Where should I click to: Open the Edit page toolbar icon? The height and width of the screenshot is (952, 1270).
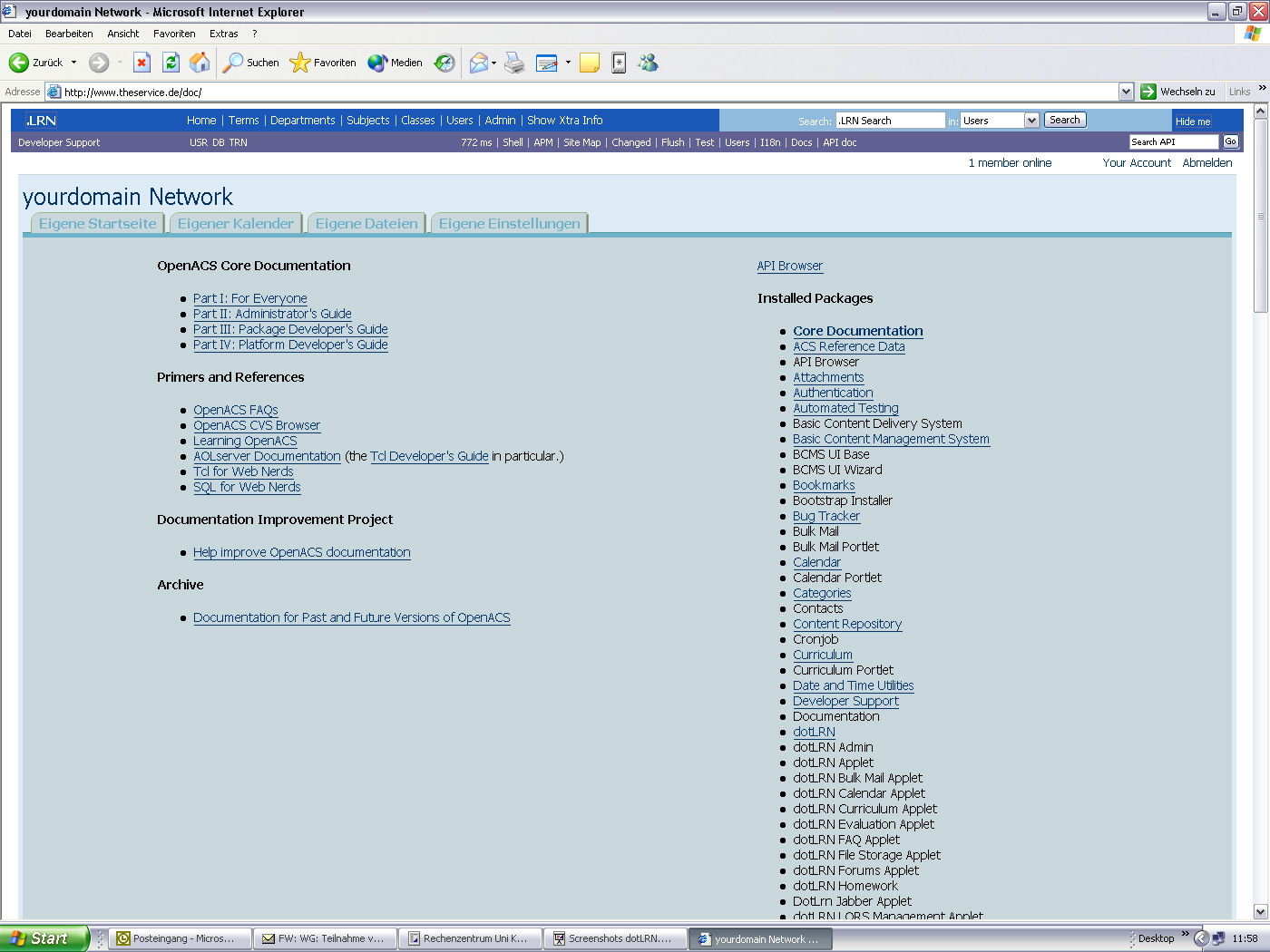pos(547,63)
